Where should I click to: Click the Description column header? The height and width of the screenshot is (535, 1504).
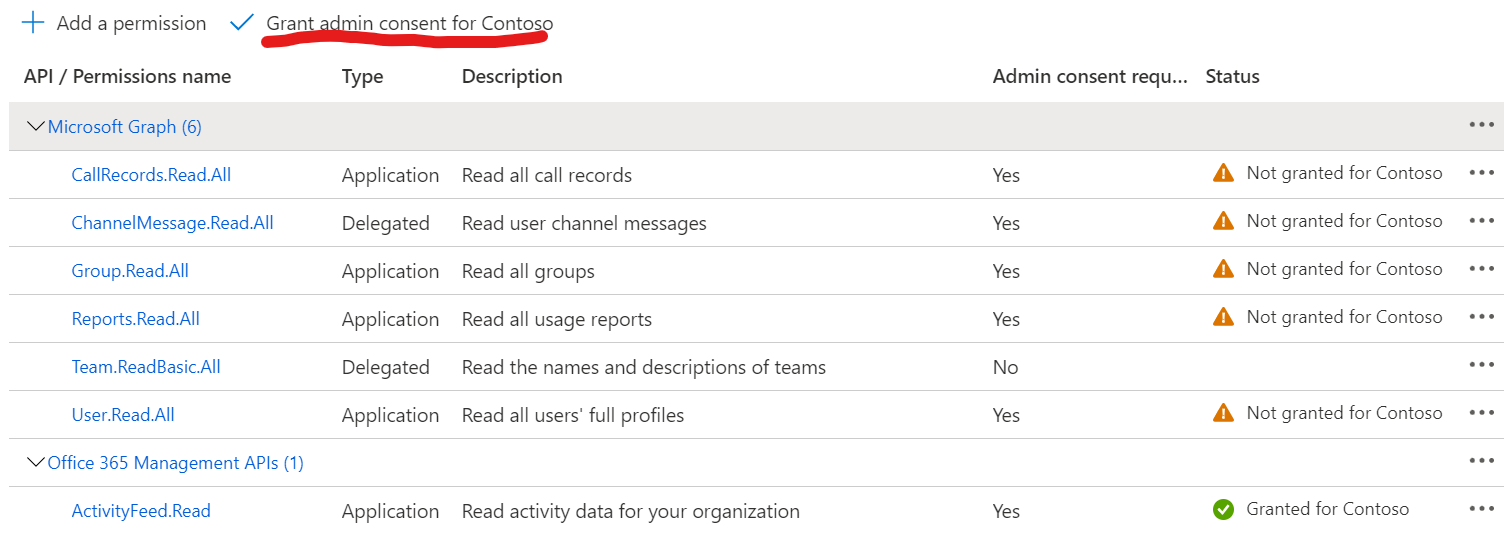tap(512, 77)
